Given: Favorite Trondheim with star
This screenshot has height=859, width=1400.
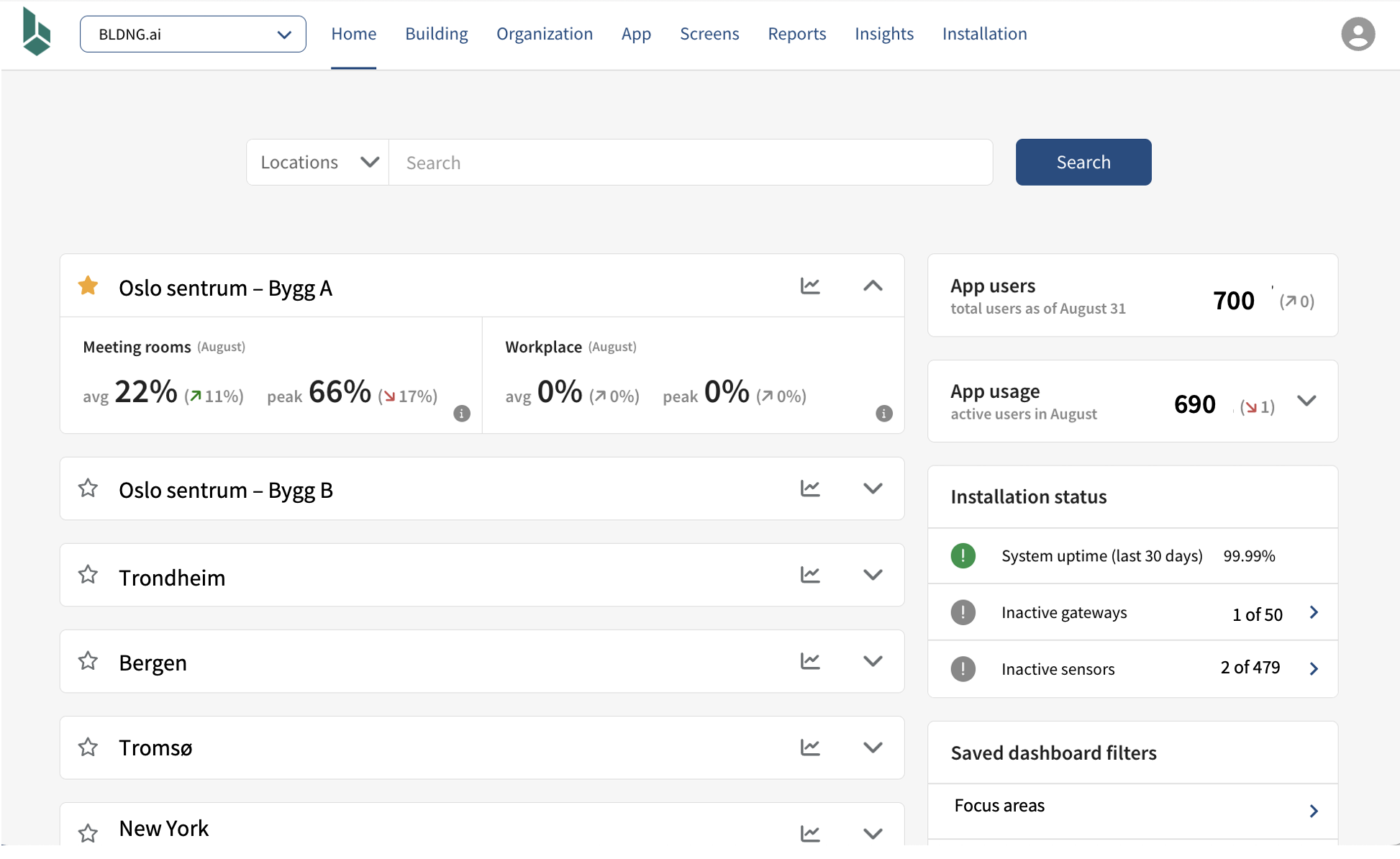Looking at the screenshot, I should pos(88,574).
